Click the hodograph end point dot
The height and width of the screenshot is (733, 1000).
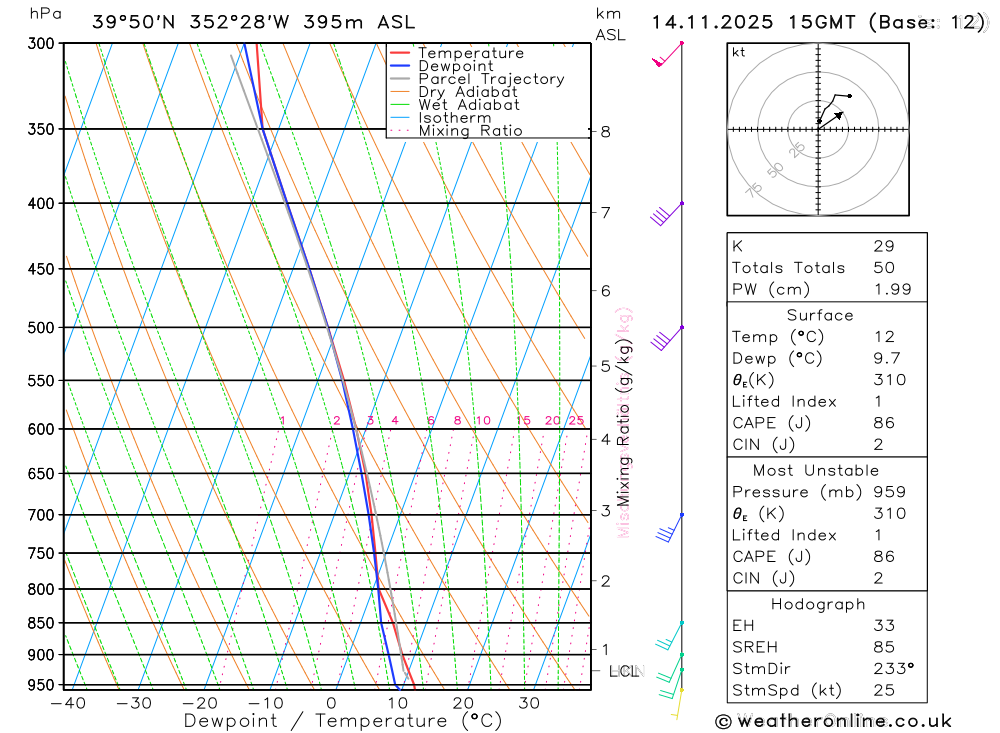[x=849, y=96]
